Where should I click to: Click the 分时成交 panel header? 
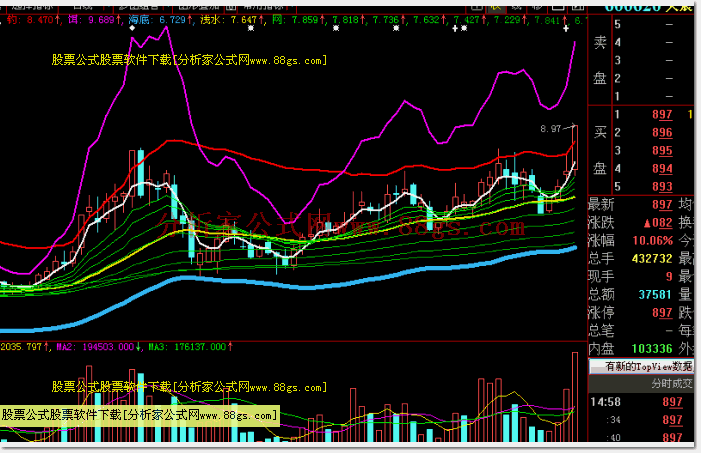pyautogui.click(x=672, y=384)
